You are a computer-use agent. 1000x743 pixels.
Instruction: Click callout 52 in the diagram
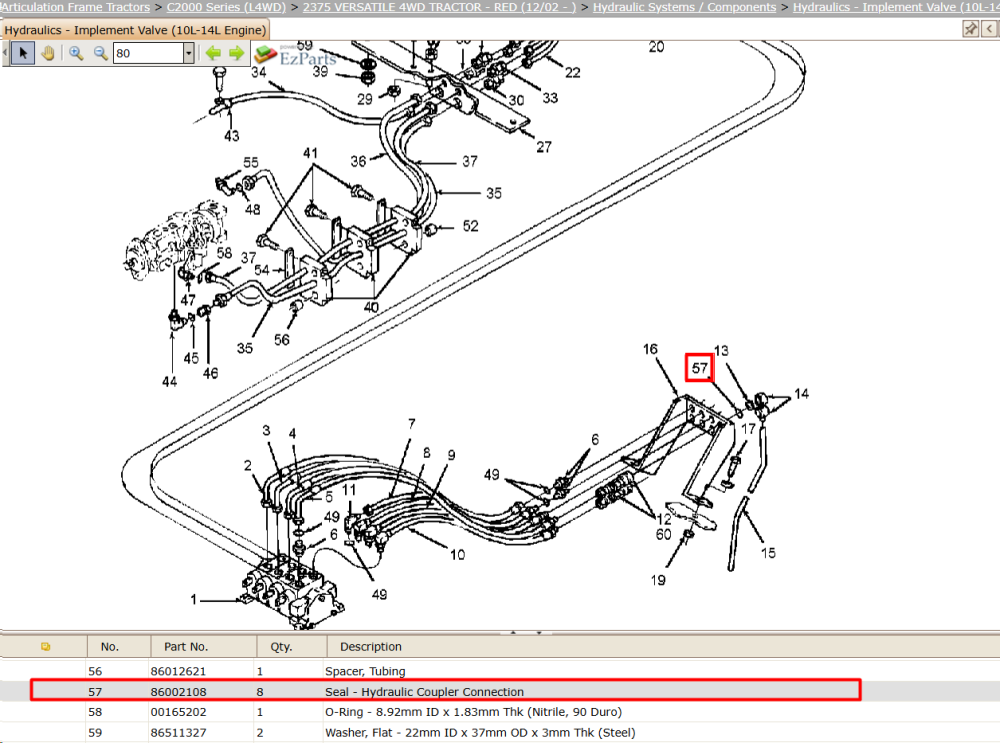click(x=471, y=226)
